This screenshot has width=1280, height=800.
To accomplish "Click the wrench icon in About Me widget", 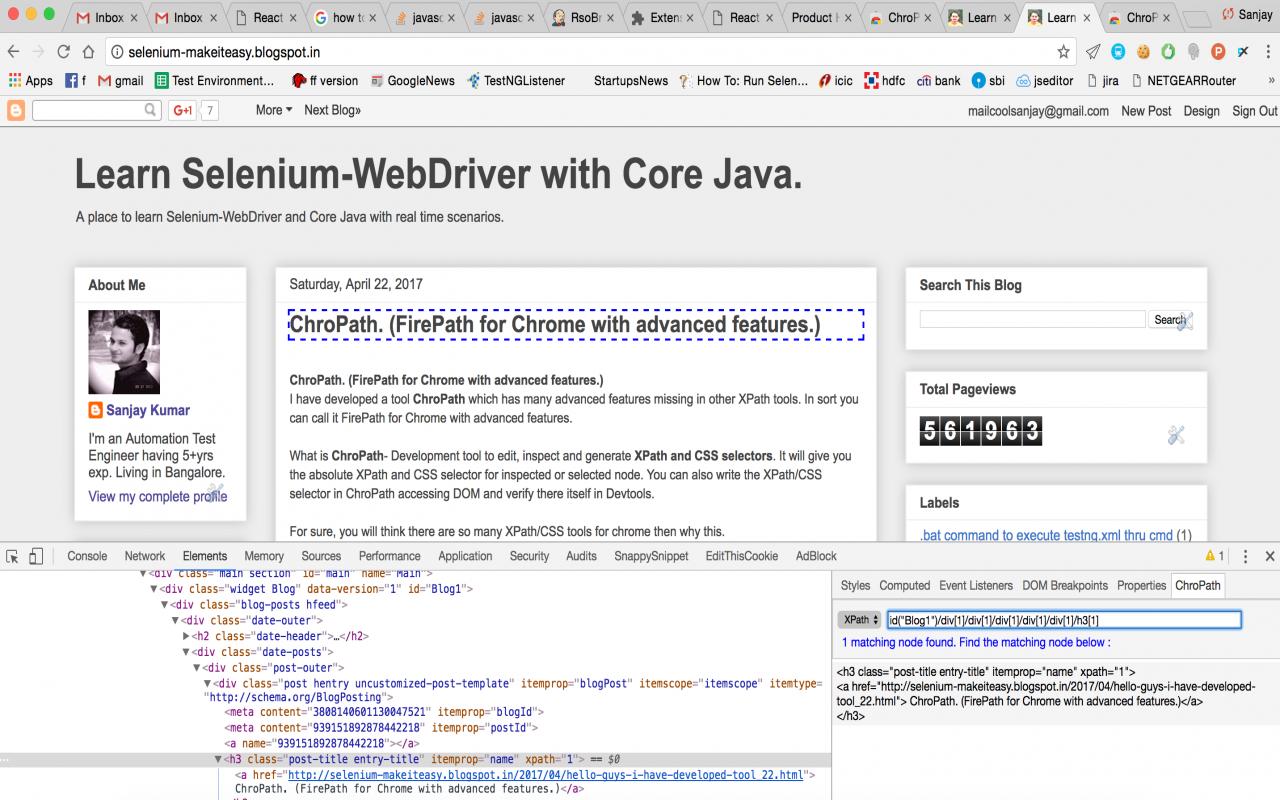I will [x=215, y=491].
